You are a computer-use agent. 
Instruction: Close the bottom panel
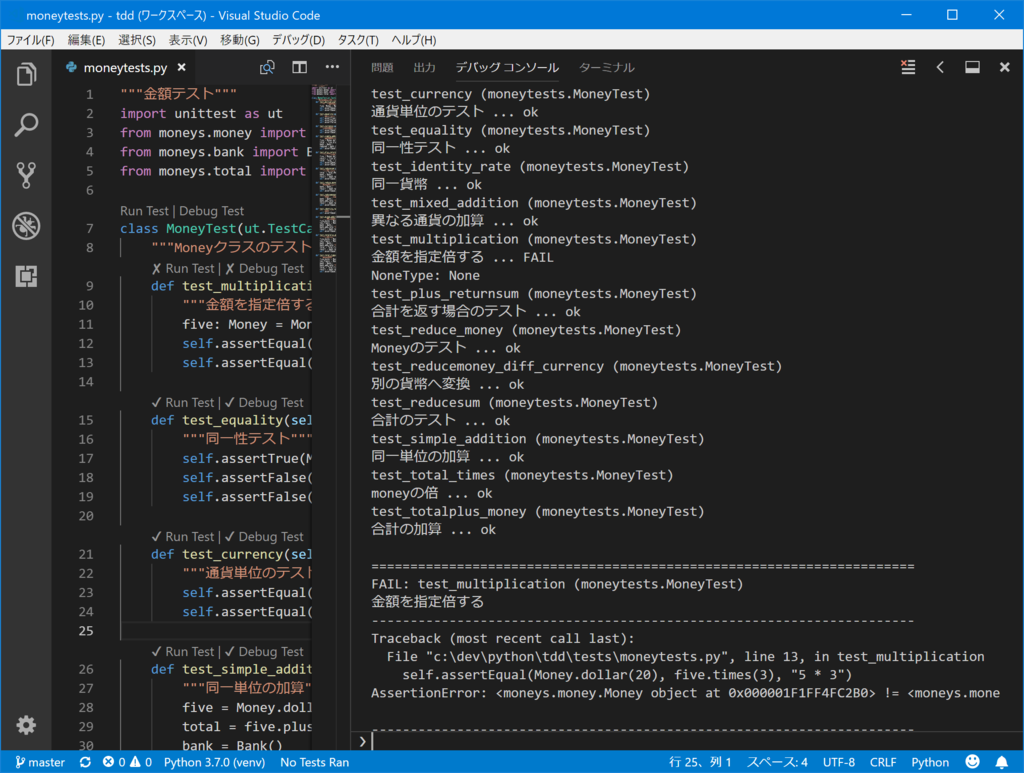coord(1004,67)
